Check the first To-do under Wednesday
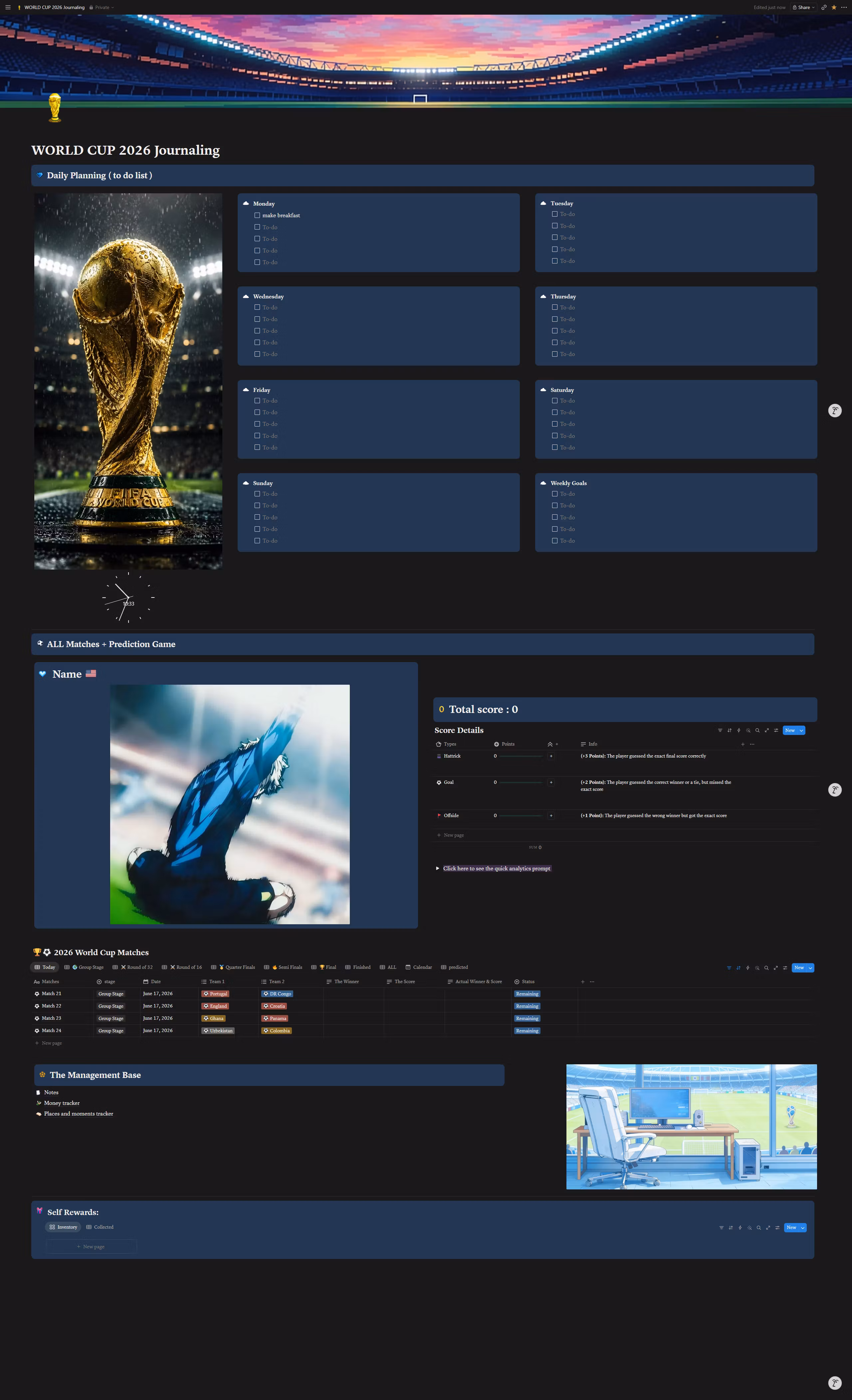 257,307
